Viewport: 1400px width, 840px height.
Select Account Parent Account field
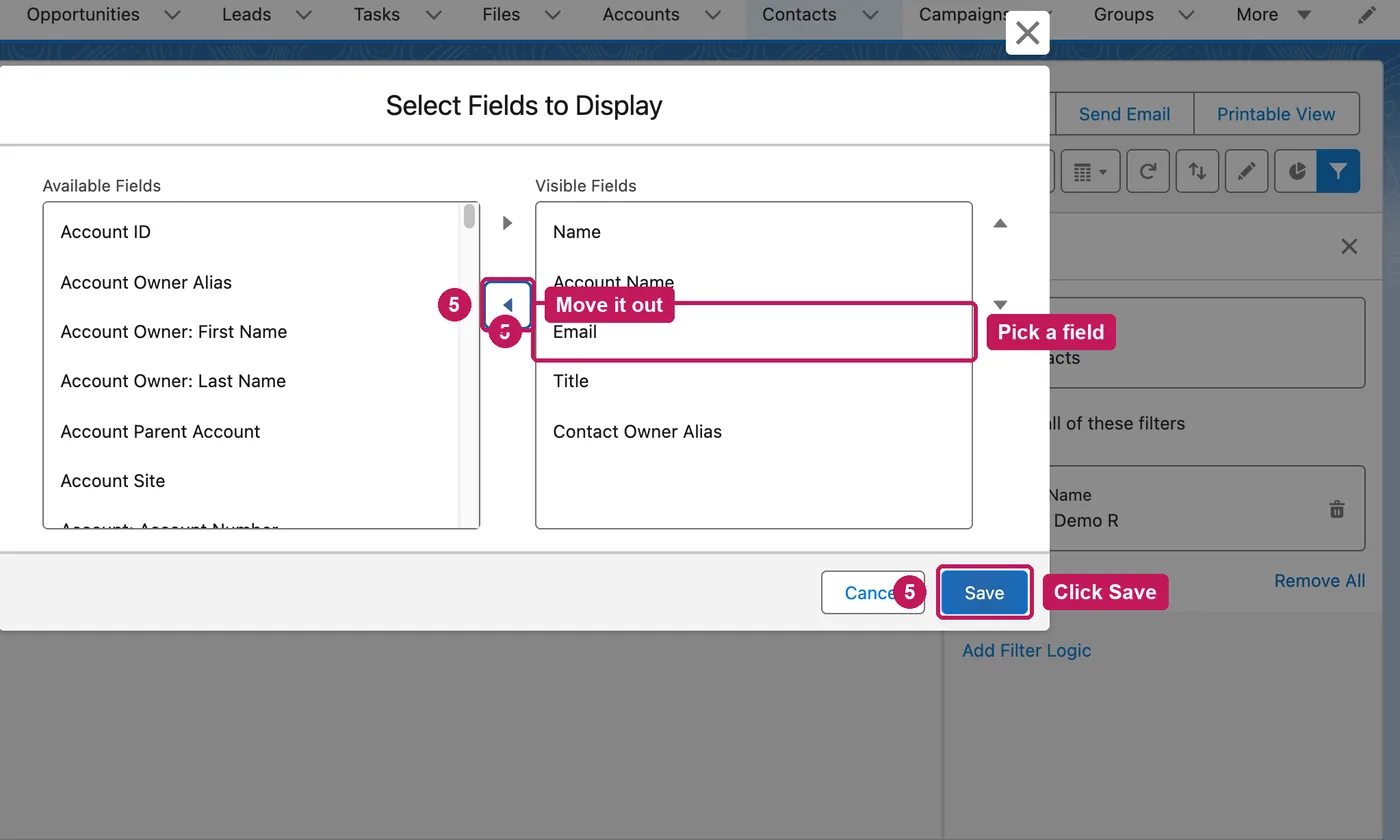click(x=251, y=431)
